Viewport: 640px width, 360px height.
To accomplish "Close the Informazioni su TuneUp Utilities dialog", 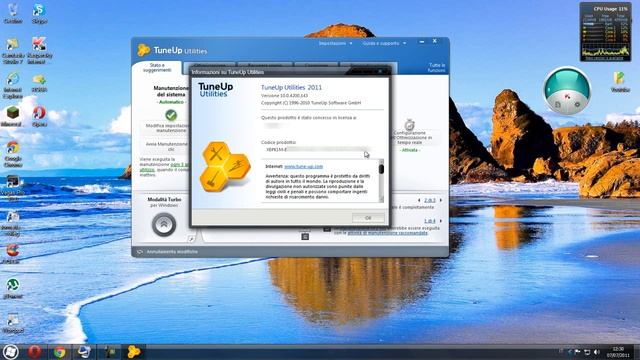I will coord(380,72).
